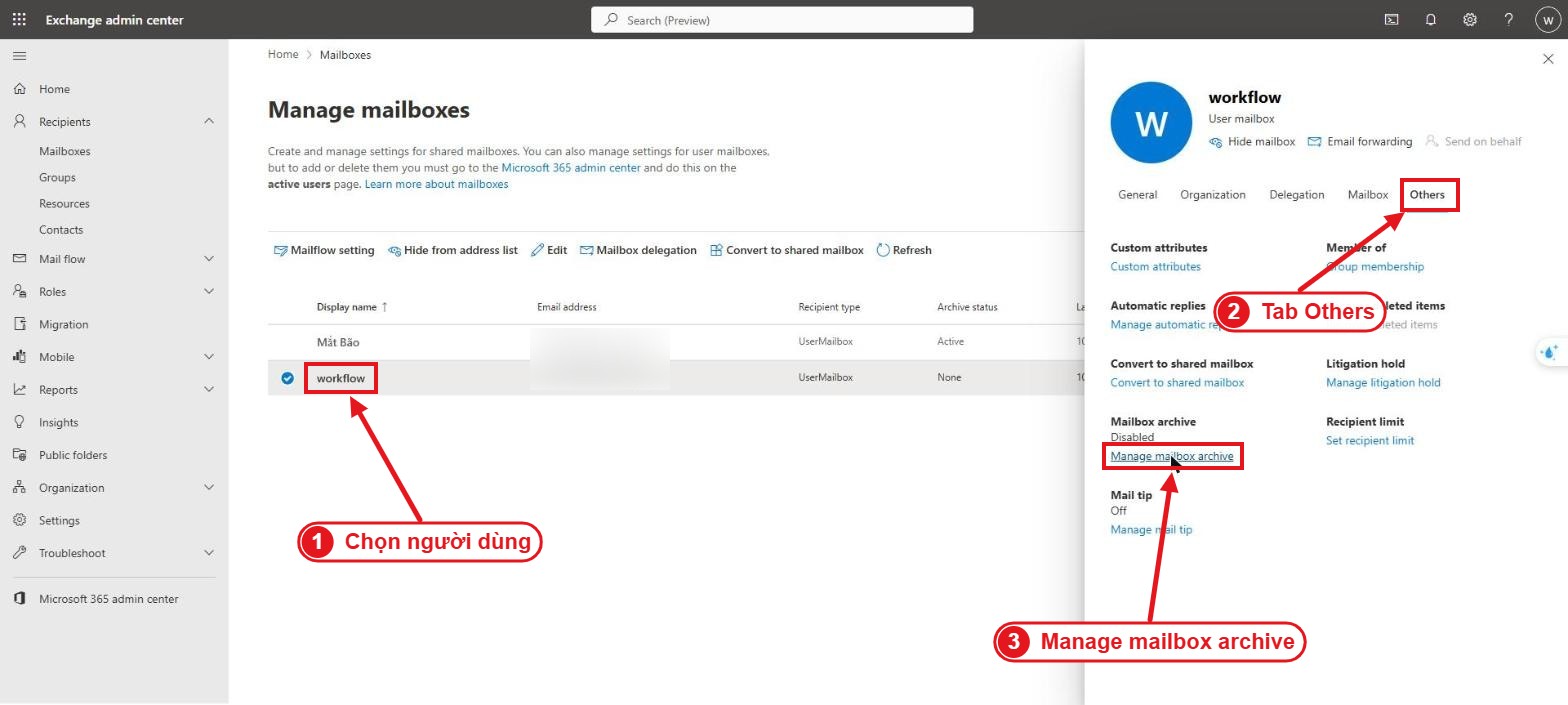Click the Migration icon in sidebar
Image resolution: width=1568 pixels, height=705 pixels.
click(x=19, y=324)
